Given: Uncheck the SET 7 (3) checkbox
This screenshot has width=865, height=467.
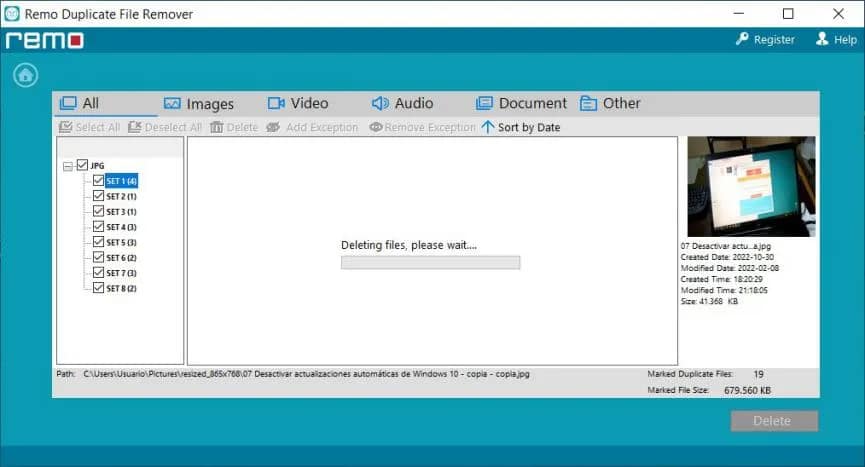Looking at the screenshot, I should pyautogui.click(x=98, y=272).
